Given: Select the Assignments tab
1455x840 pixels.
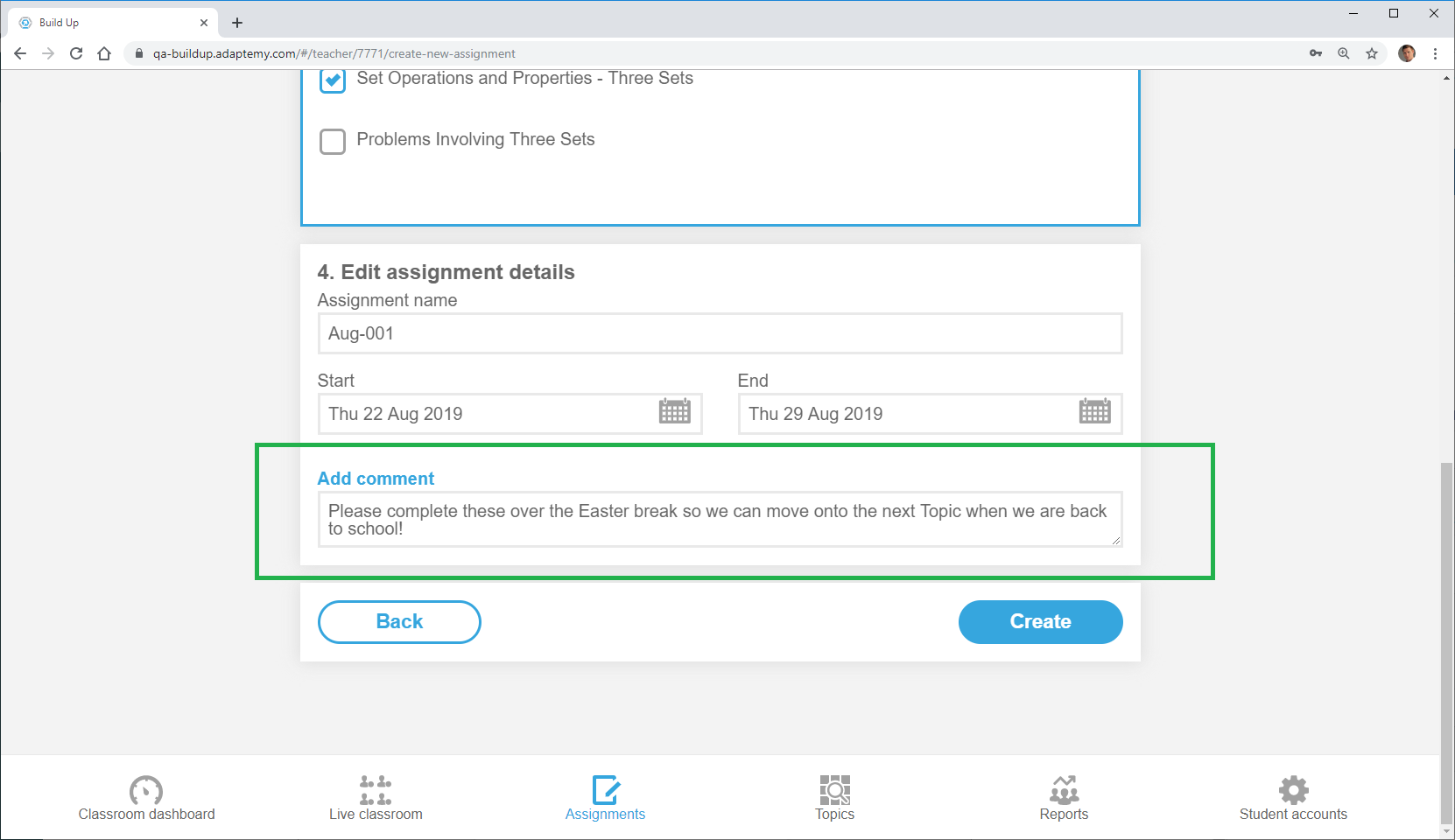Looking at the screenshot, I should 605,798.
